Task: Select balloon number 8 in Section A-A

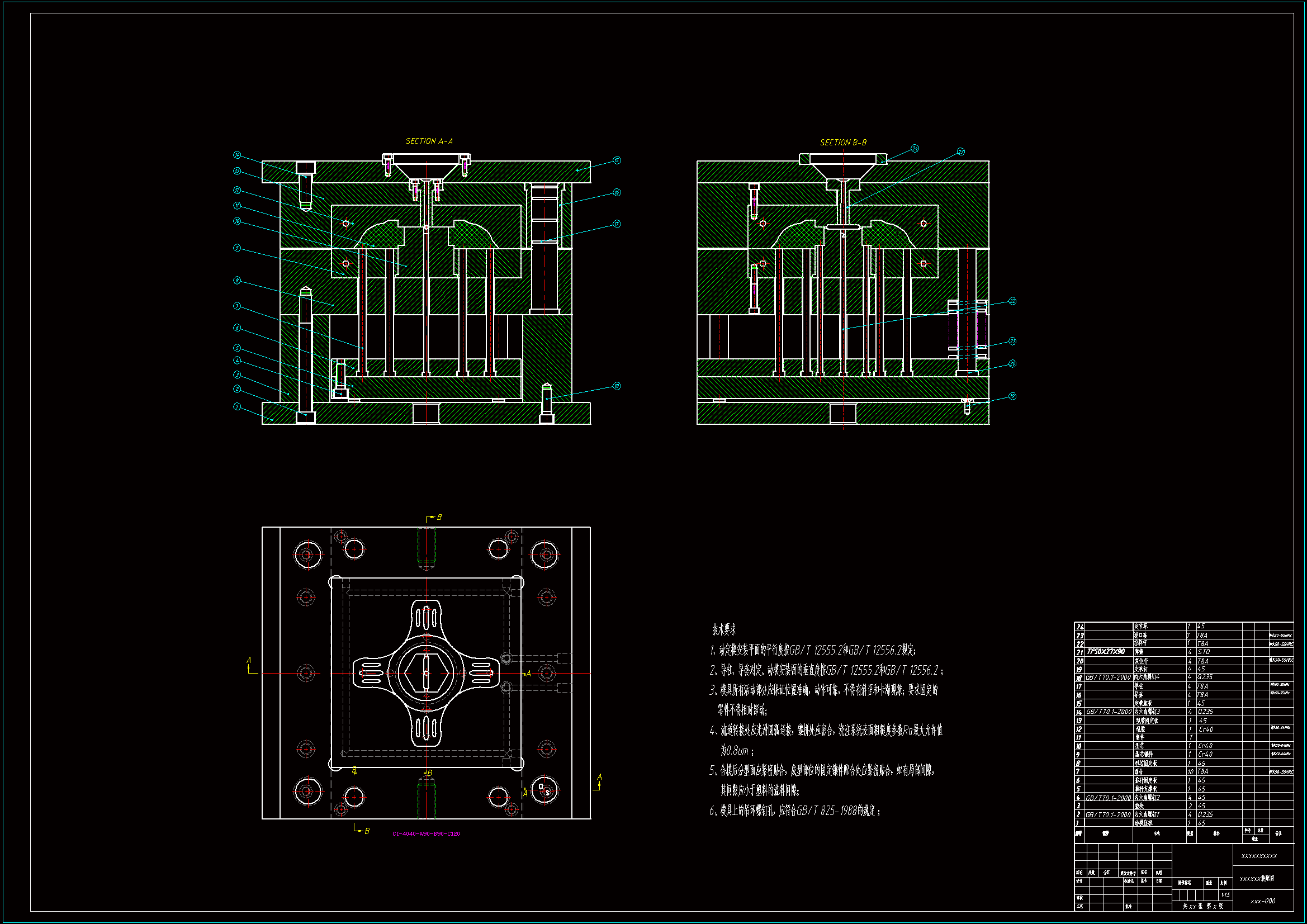Action: click(x=238, y=281)
